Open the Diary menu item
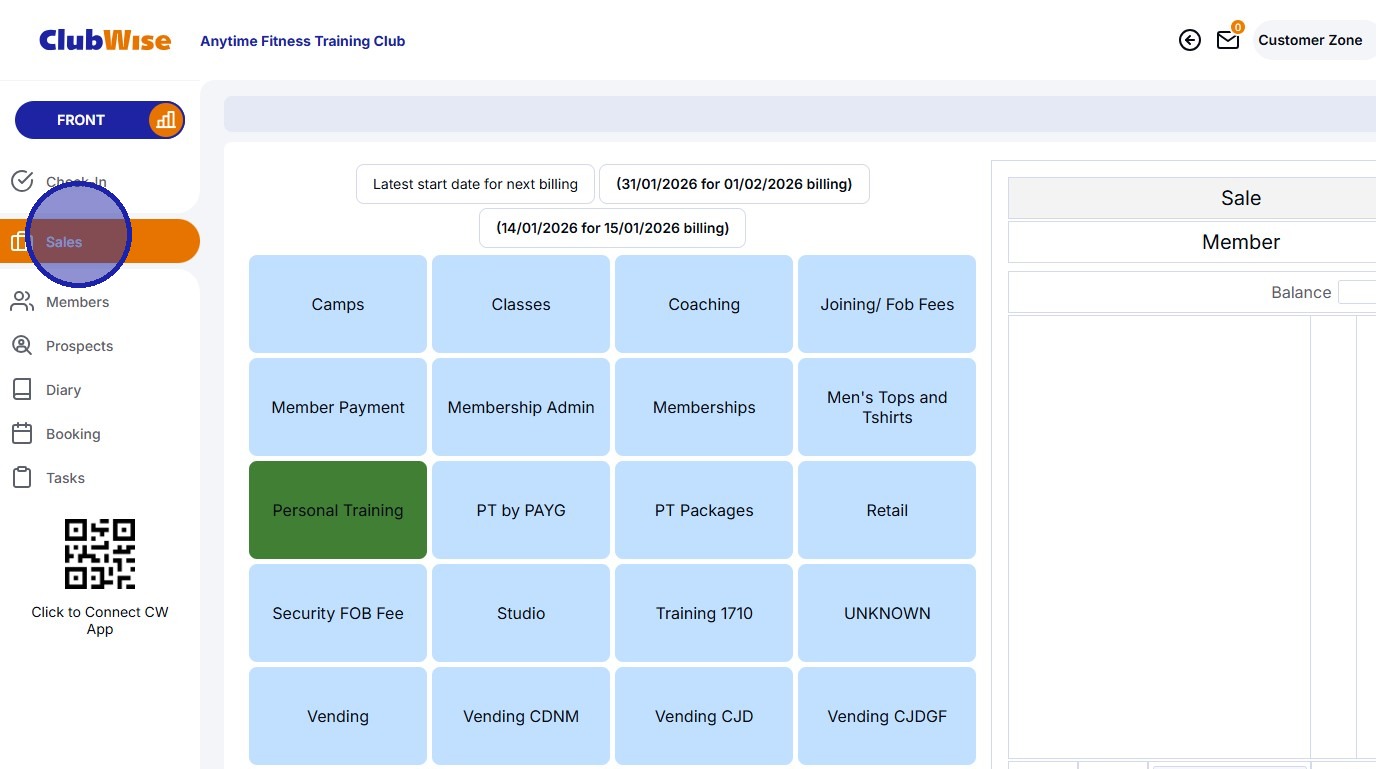The image size is (1376, 769). pyautogui.click(x=63, y=390)
